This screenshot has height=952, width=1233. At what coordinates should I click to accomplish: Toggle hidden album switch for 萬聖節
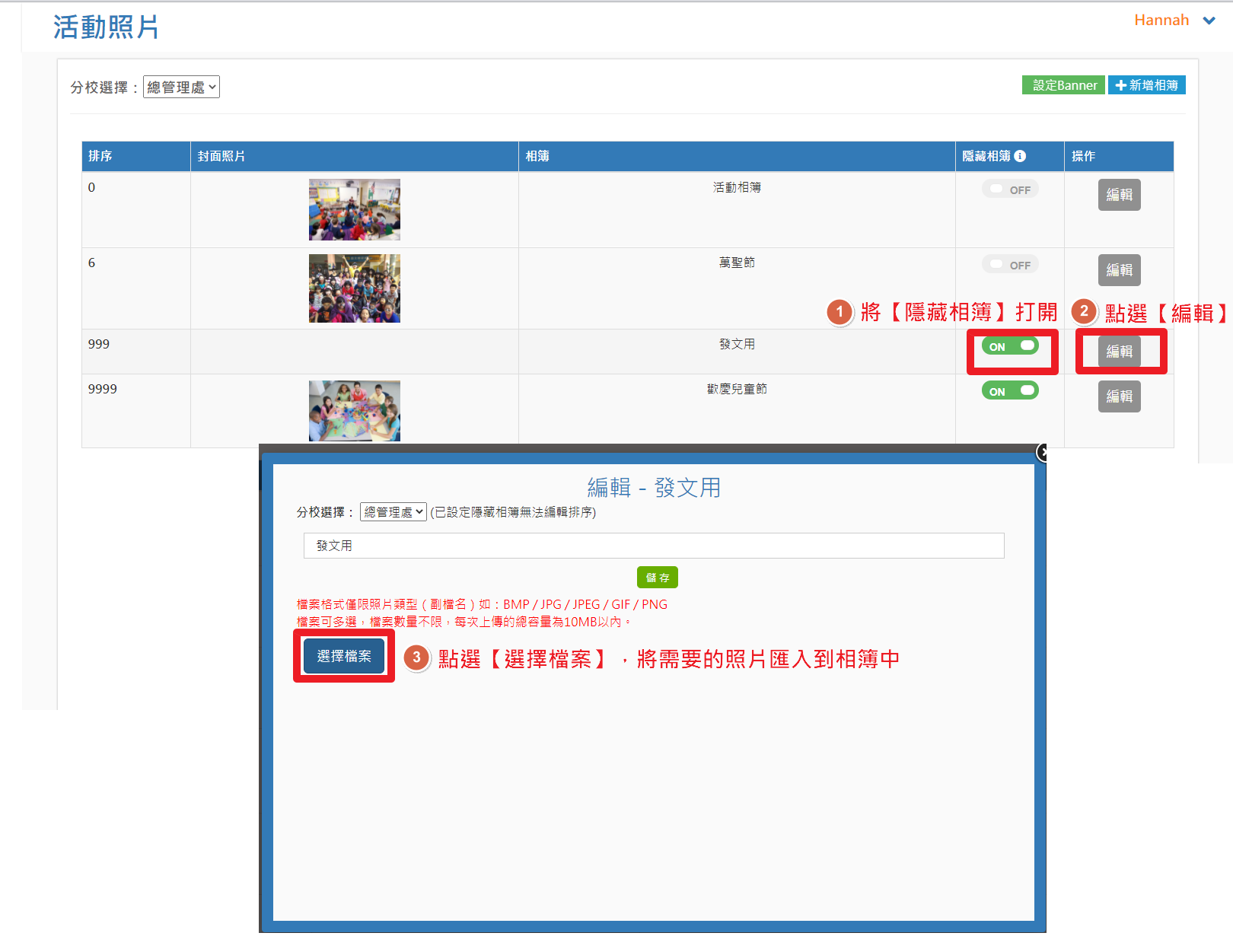click(x=1010, y=265)
